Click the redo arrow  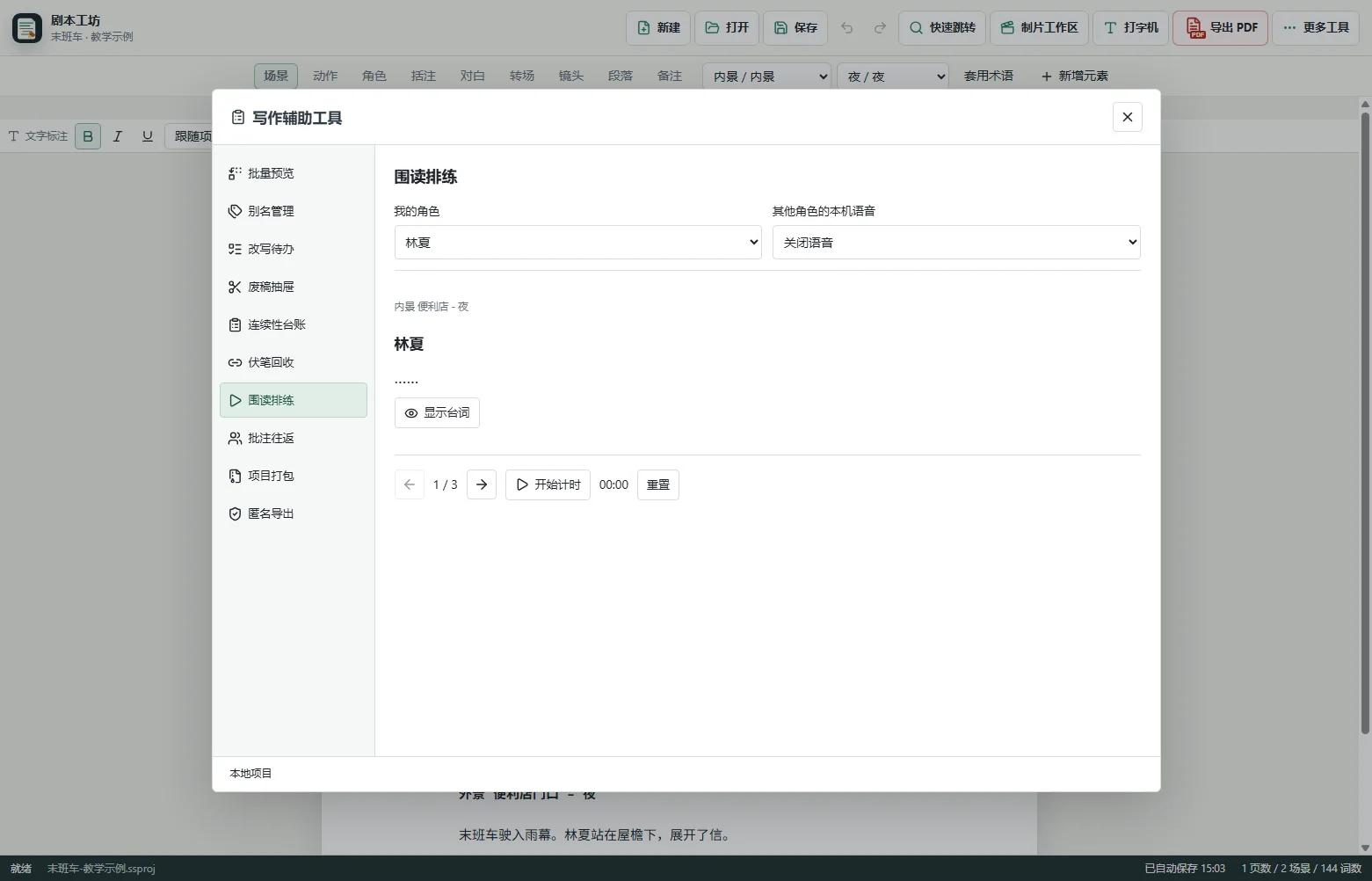coord(880,28)
